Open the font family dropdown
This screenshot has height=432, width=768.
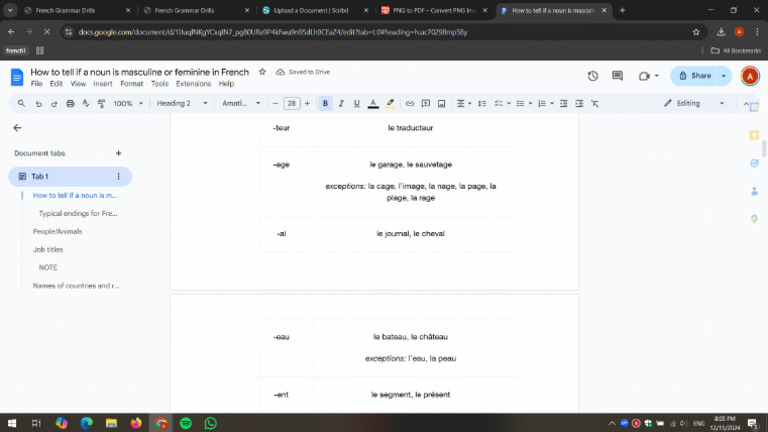coord(241,103)
